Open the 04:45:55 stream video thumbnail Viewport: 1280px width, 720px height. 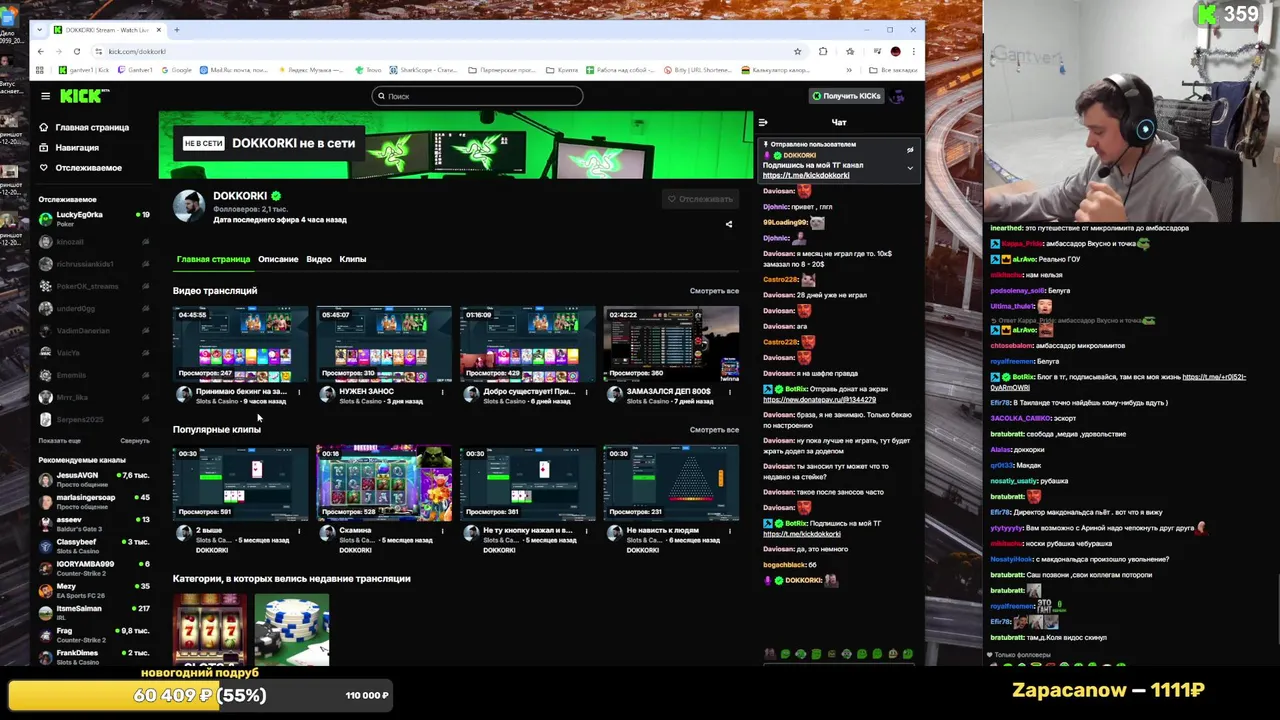click(x=240, y=344)
